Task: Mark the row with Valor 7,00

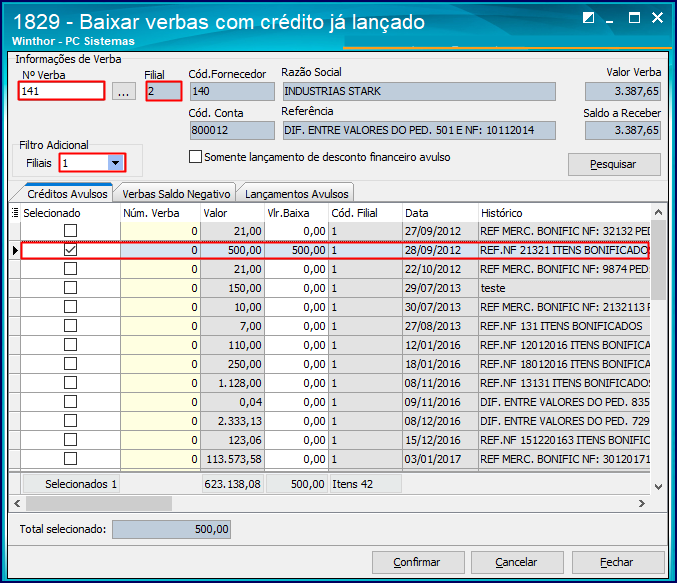Action: pos(70,326)
